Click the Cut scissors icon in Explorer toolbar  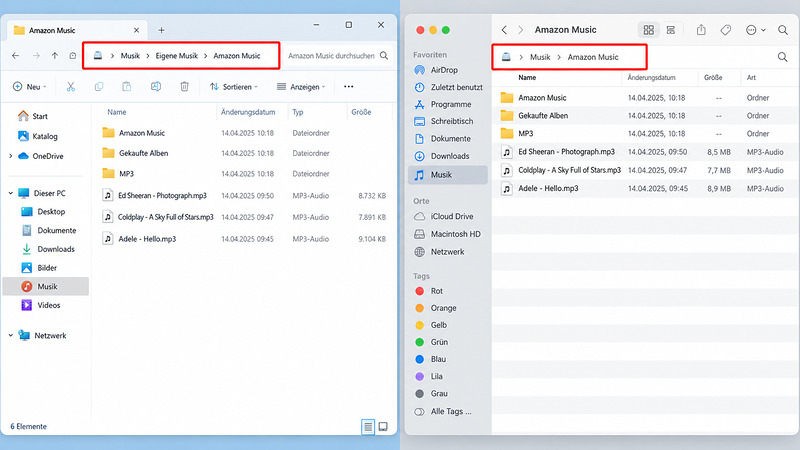point(70,87)
